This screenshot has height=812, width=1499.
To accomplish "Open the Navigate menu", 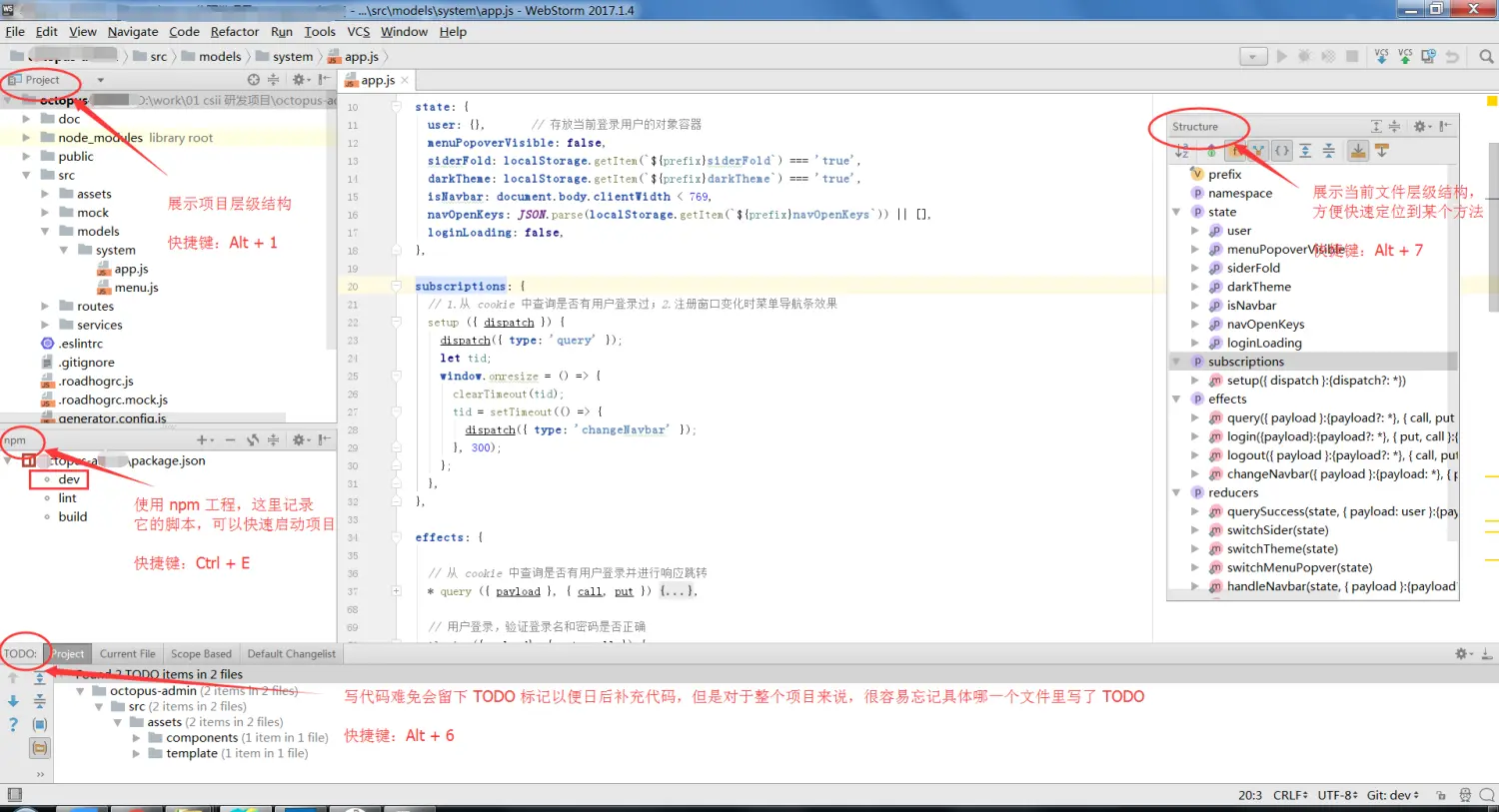I will click(133, 32).
